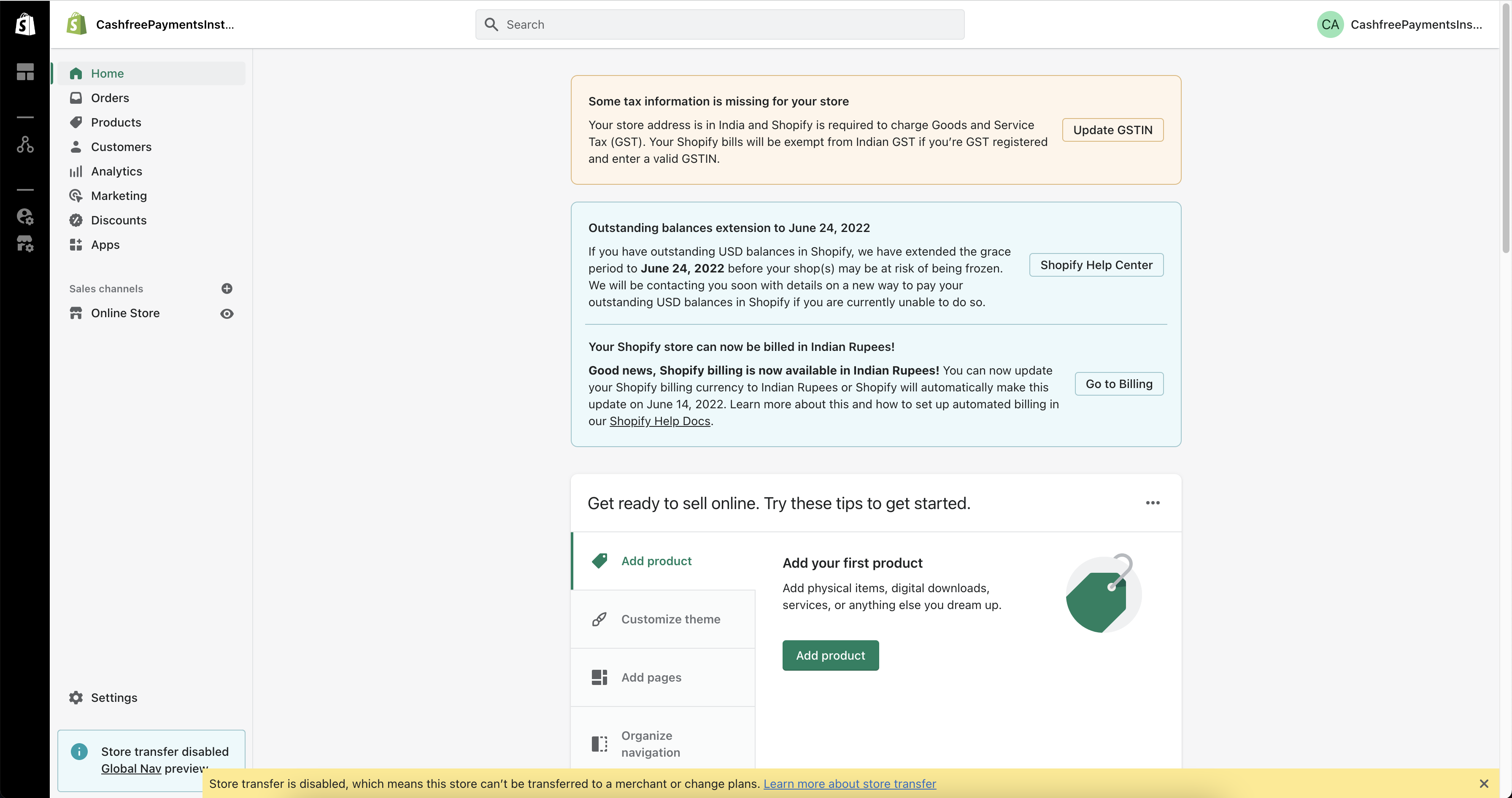Click the Home house icon
This screenshot has height=798, width=1512.
click(76, 73)
